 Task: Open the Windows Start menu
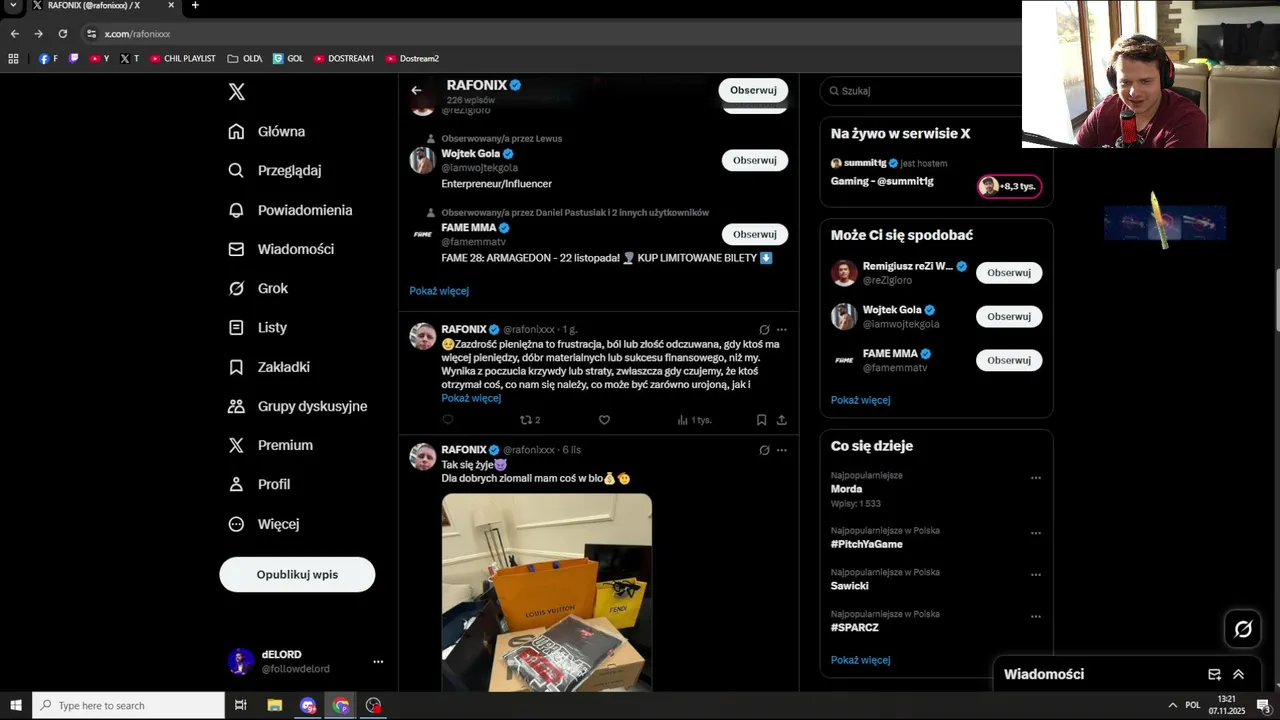[x=16, y=706]
